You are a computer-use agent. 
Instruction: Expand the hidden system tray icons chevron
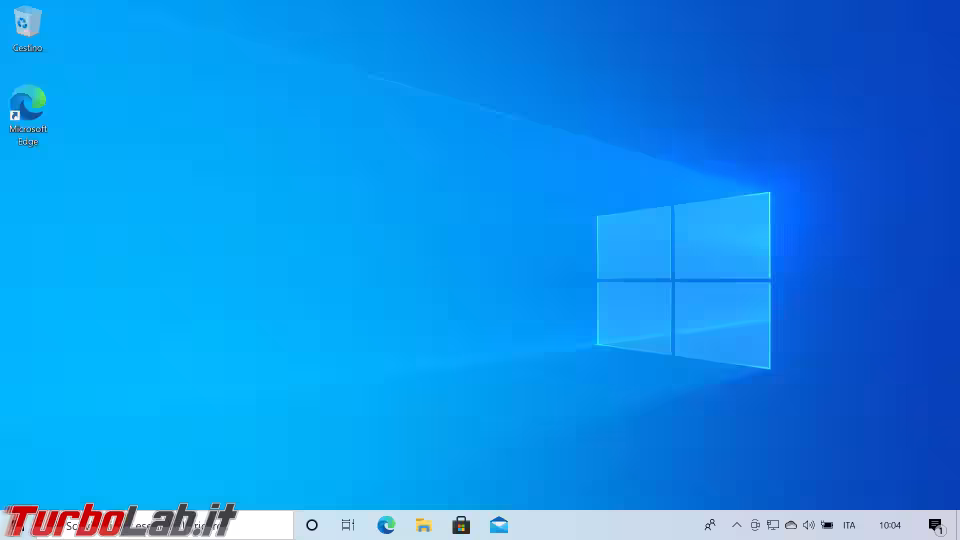[x=737, y=525]
